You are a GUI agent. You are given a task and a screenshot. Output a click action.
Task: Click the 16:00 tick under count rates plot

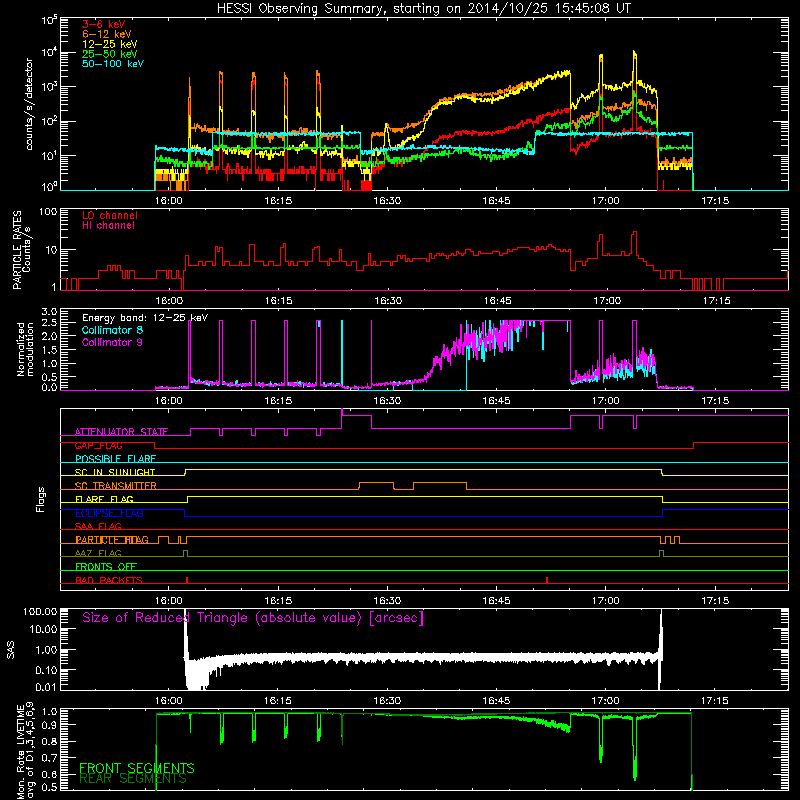pos(168,201)
